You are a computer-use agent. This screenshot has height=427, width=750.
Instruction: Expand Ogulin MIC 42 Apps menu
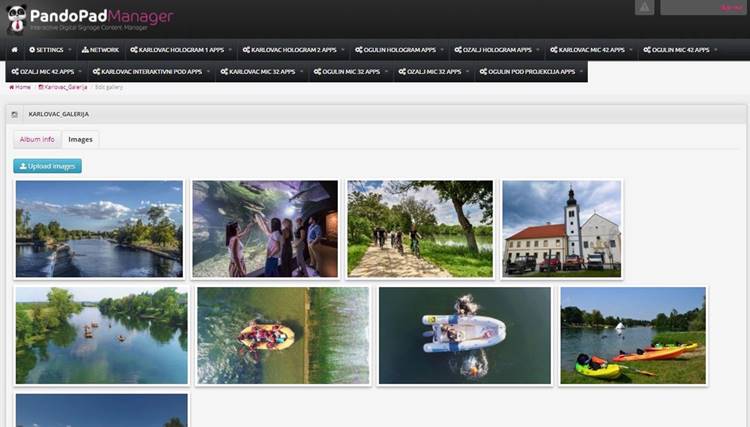(x=680, y=50)
